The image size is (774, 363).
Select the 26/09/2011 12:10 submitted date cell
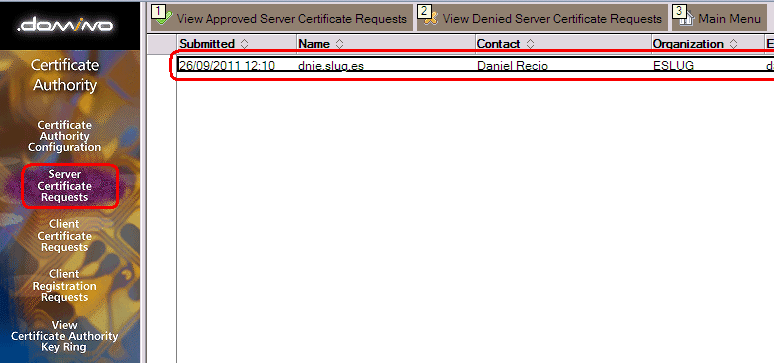[x=227, y=65]
